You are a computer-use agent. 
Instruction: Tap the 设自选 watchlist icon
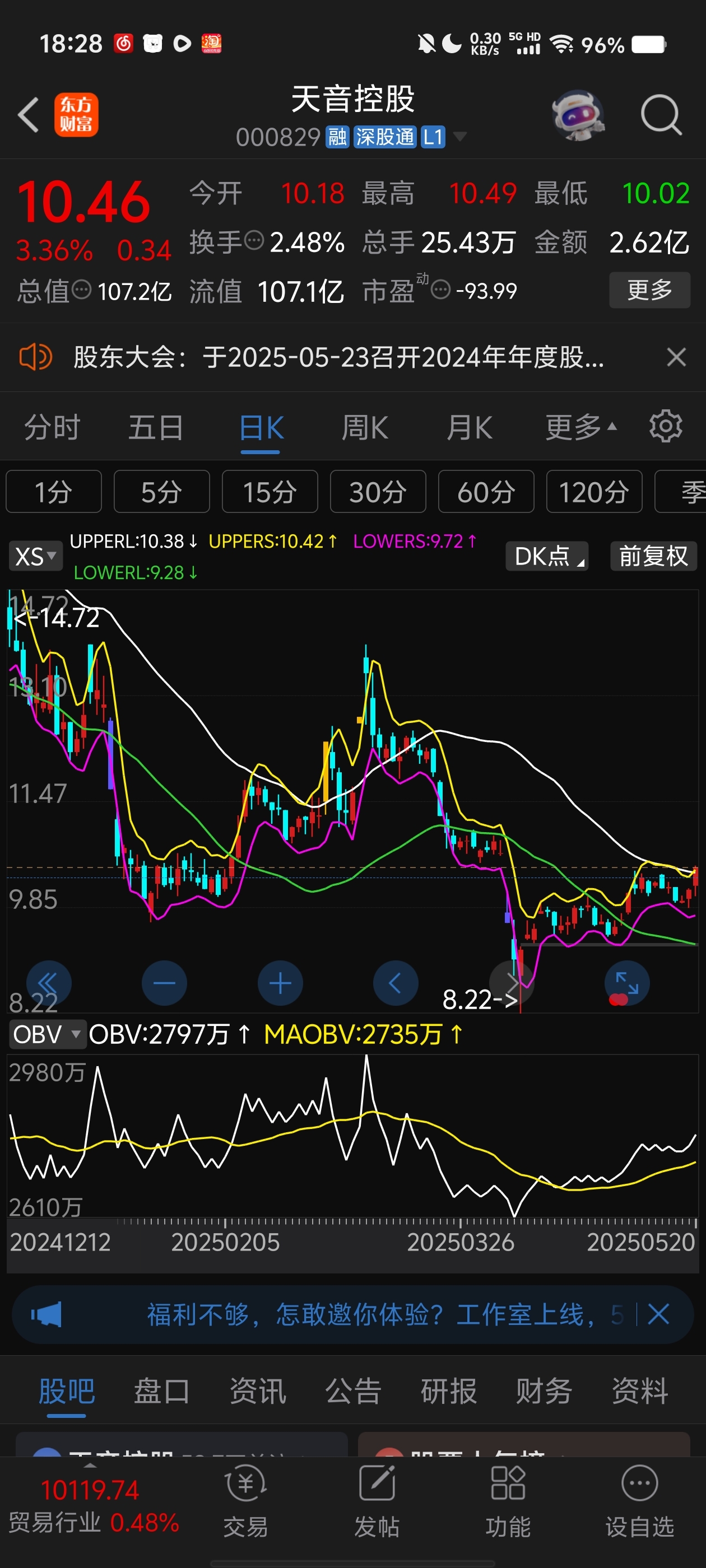pos(640,1501)
